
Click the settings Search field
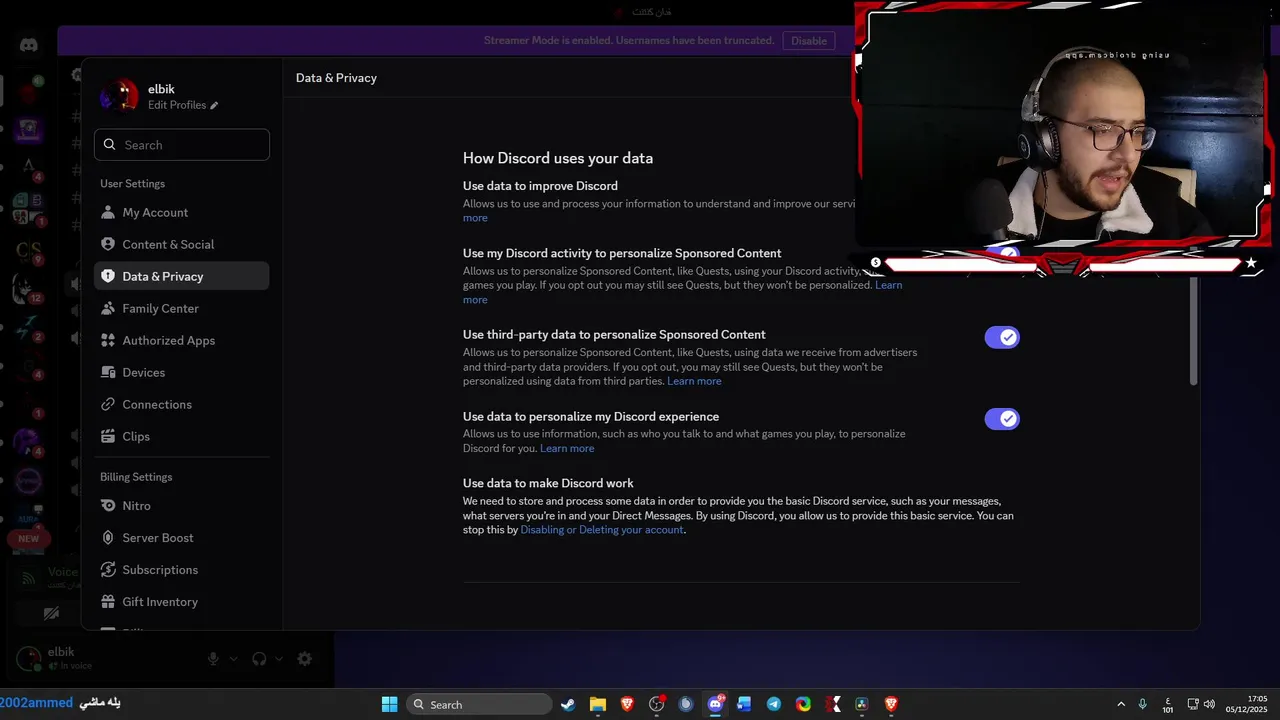click(182, 144)
